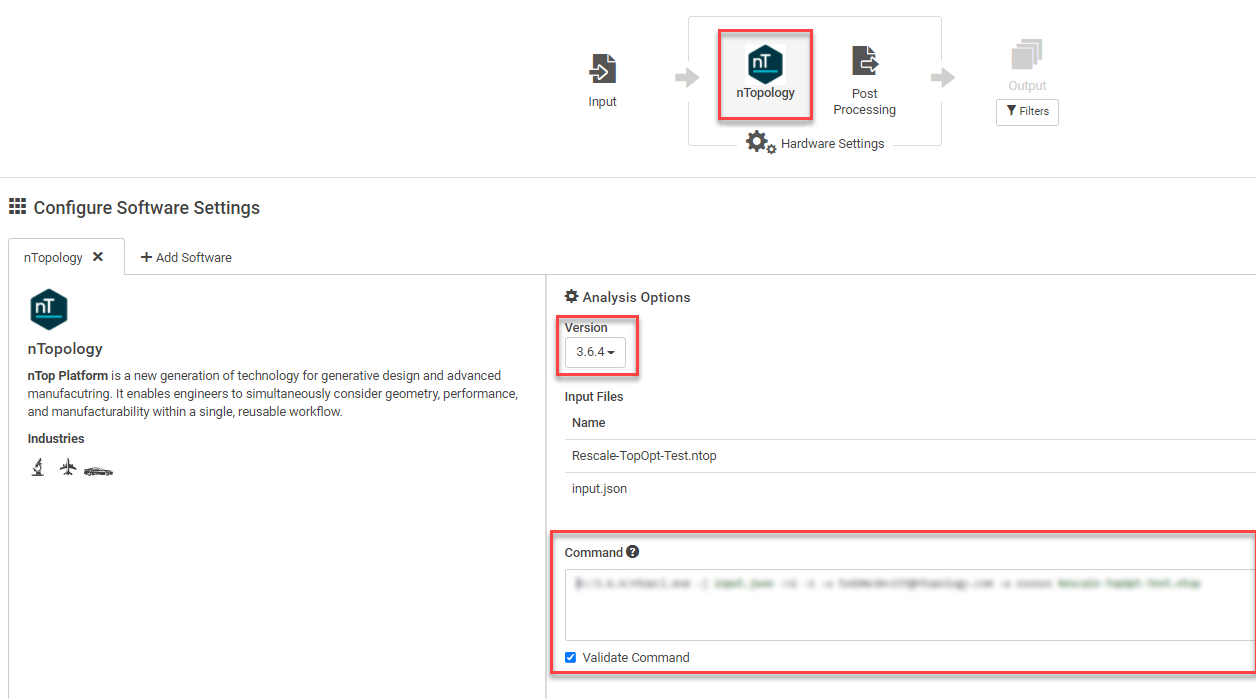
Task: Click the Hardware Settings label
Action: pos(832,143)
